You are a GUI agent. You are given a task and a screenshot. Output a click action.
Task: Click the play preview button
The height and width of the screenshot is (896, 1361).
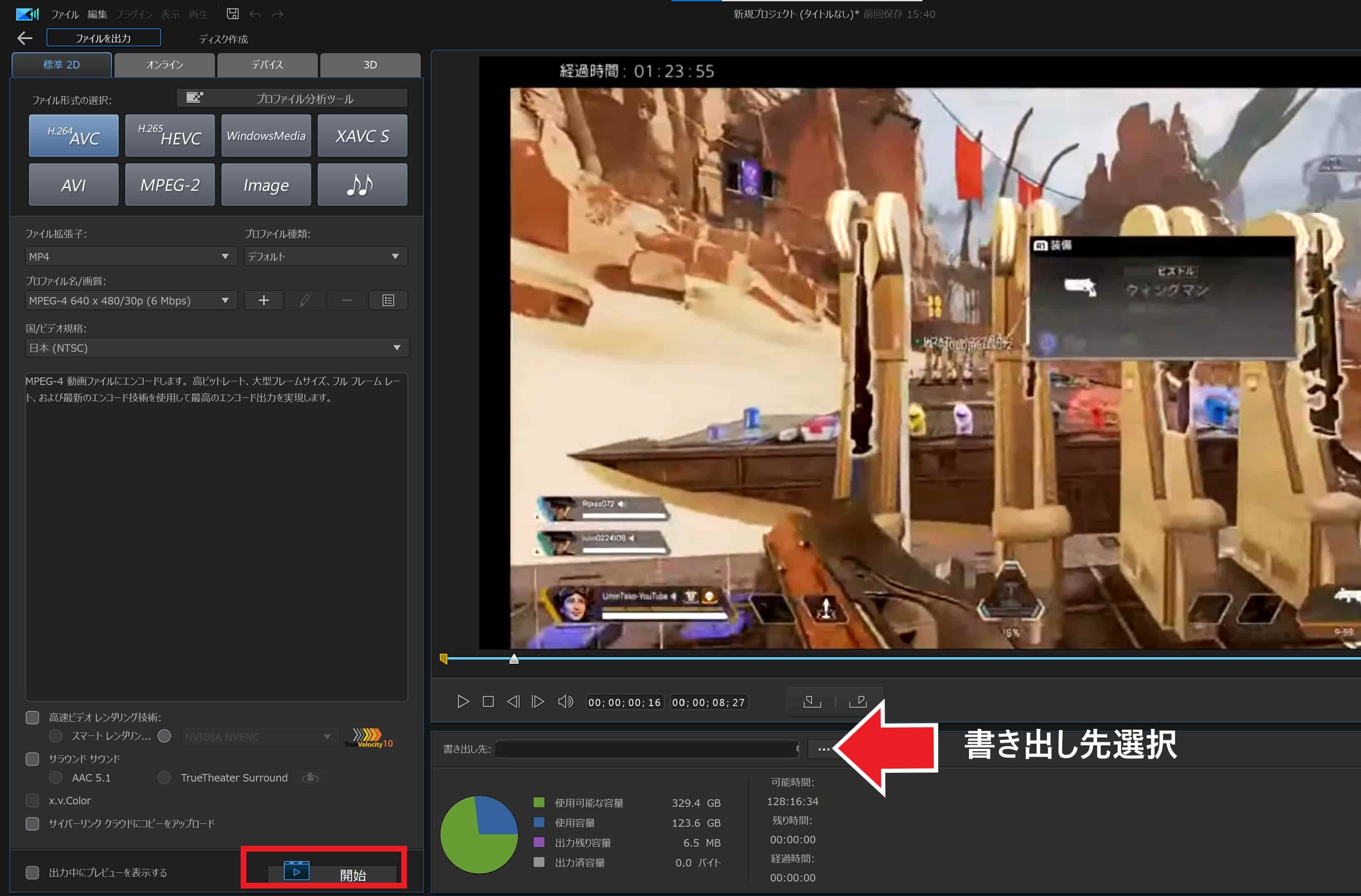pyautogui.click(x=463, y=701)
